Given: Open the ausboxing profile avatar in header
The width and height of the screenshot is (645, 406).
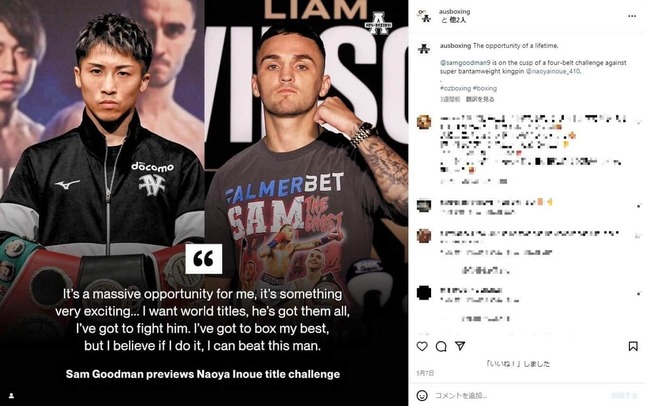Looking at the screenshot, I should [424, 16].
